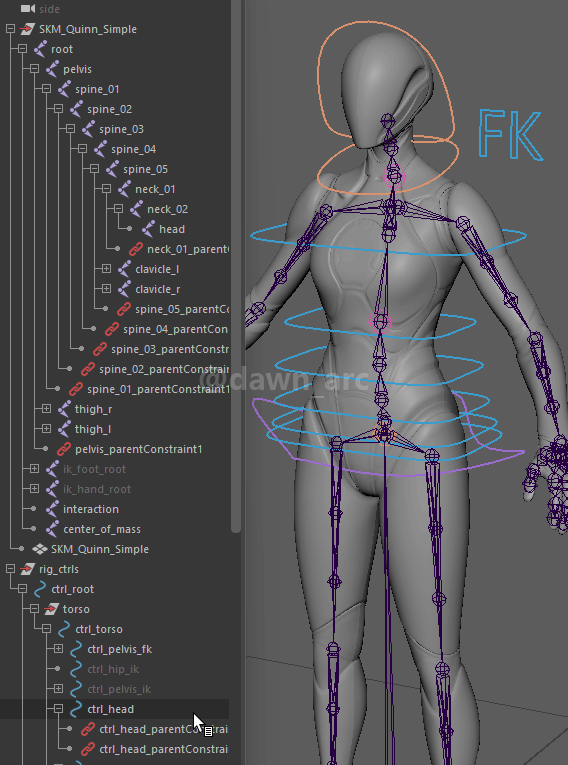
Task: Click the spine_03 parent constraint icon
Action: 100,349
